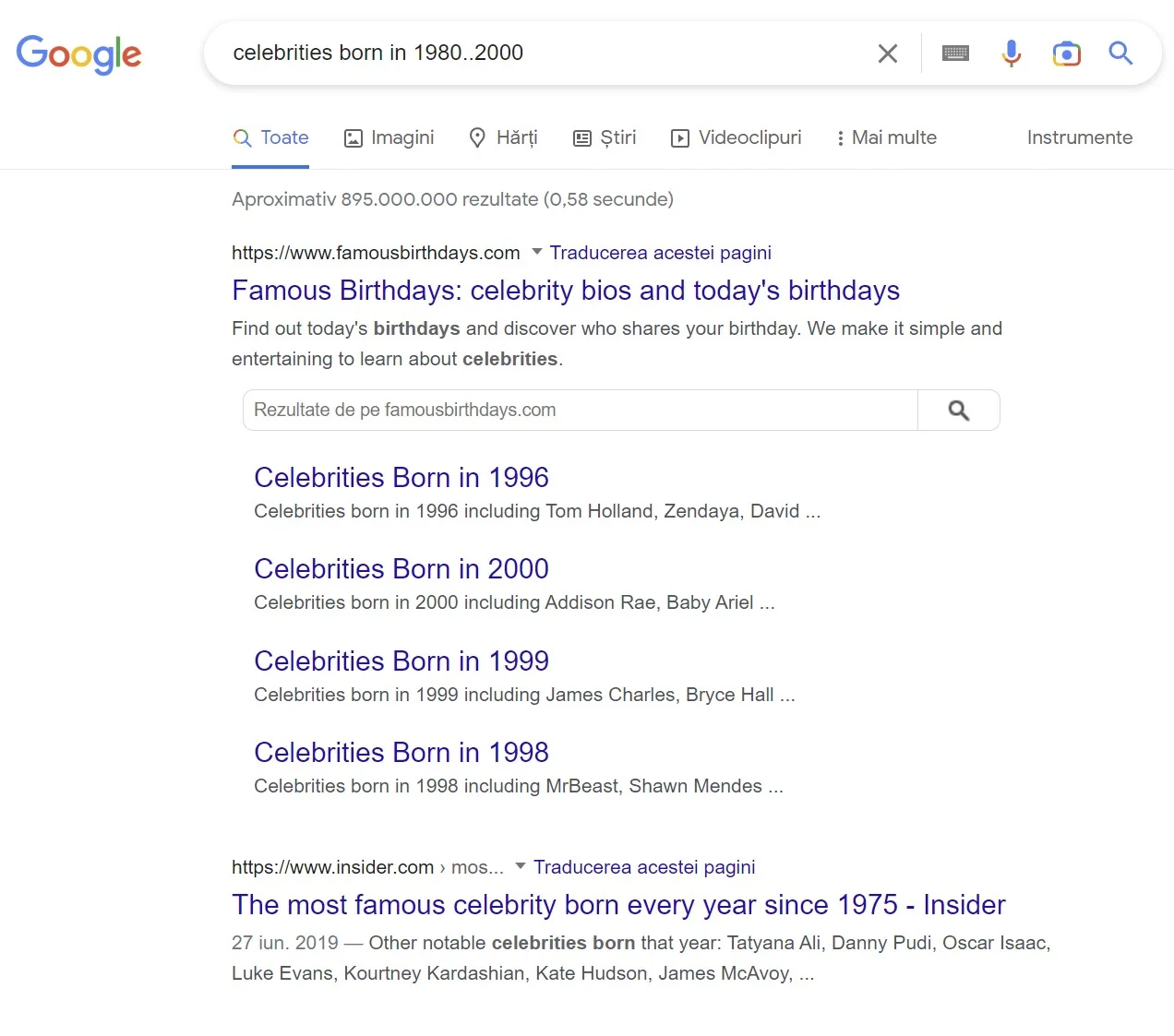Switch to the Videoclipuri tab
1174x1036 pixels.
tap(736, 137)
